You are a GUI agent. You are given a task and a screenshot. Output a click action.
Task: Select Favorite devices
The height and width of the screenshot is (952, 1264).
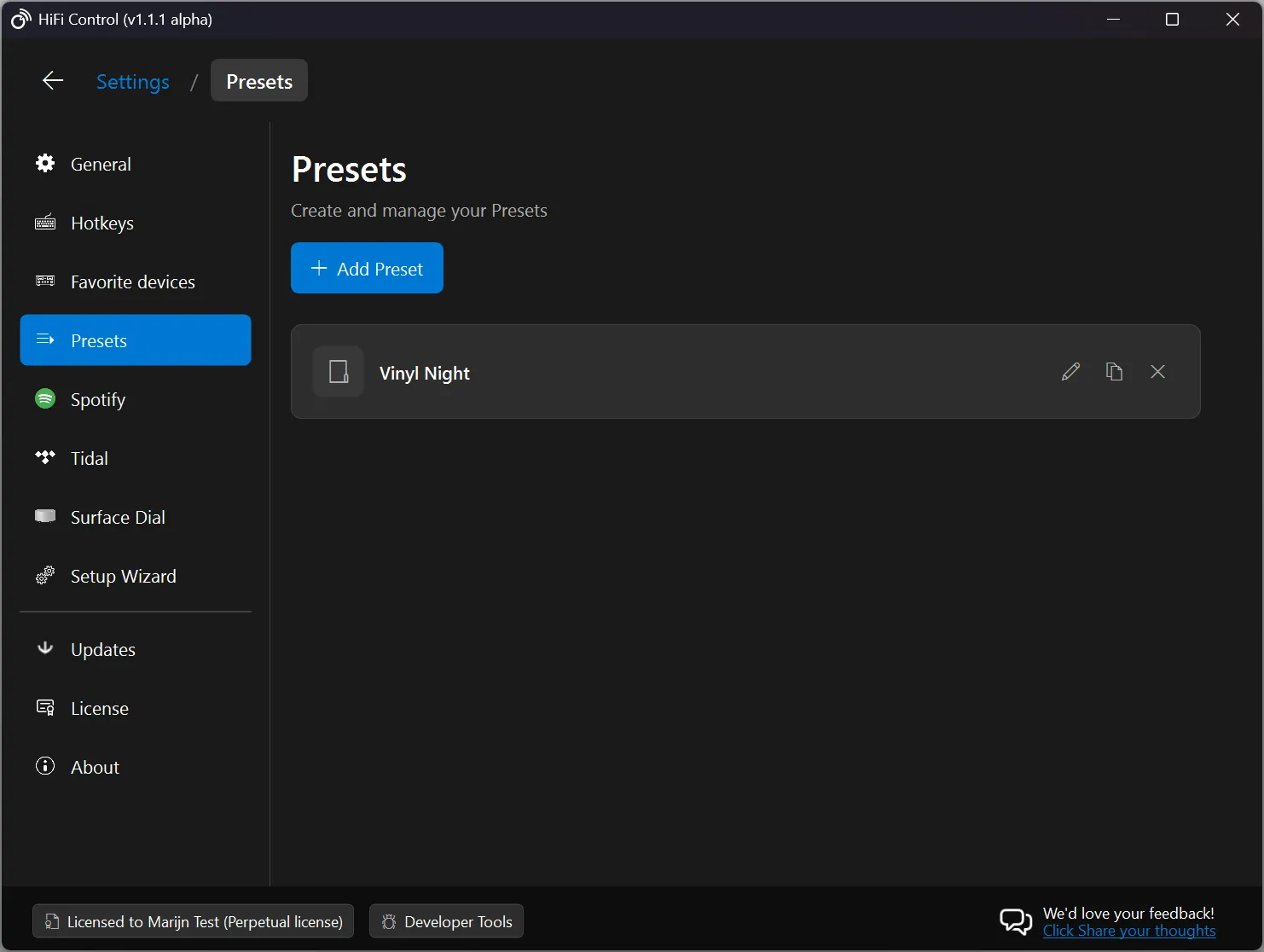pyautogui.click(x=132, y=282)
